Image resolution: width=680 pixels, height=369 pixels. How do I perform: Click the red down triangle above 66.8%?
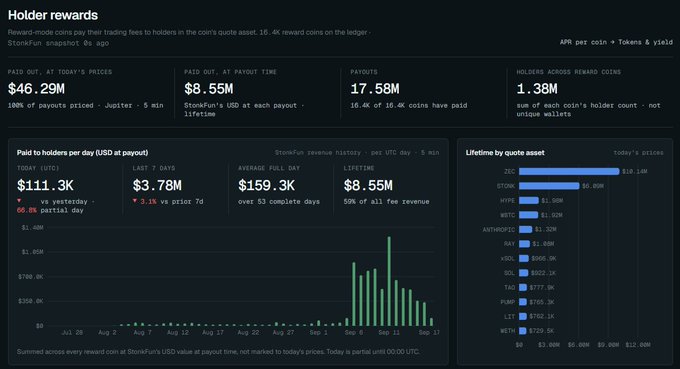coord(19,201)
